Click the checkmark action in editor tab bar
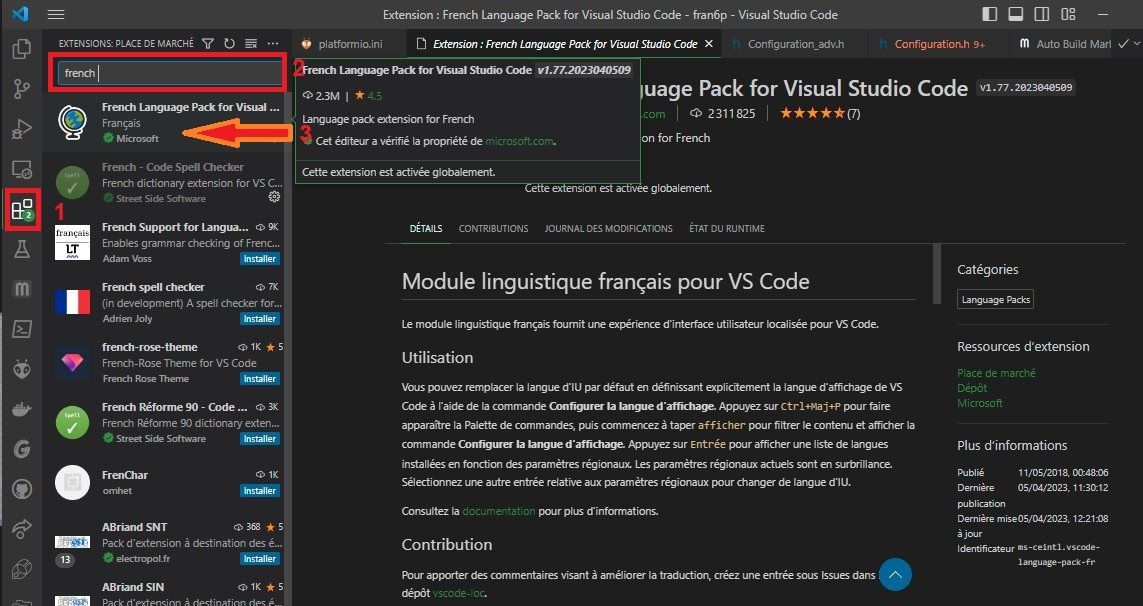This screenshot has height=606, width=1143. [1124, 44]
